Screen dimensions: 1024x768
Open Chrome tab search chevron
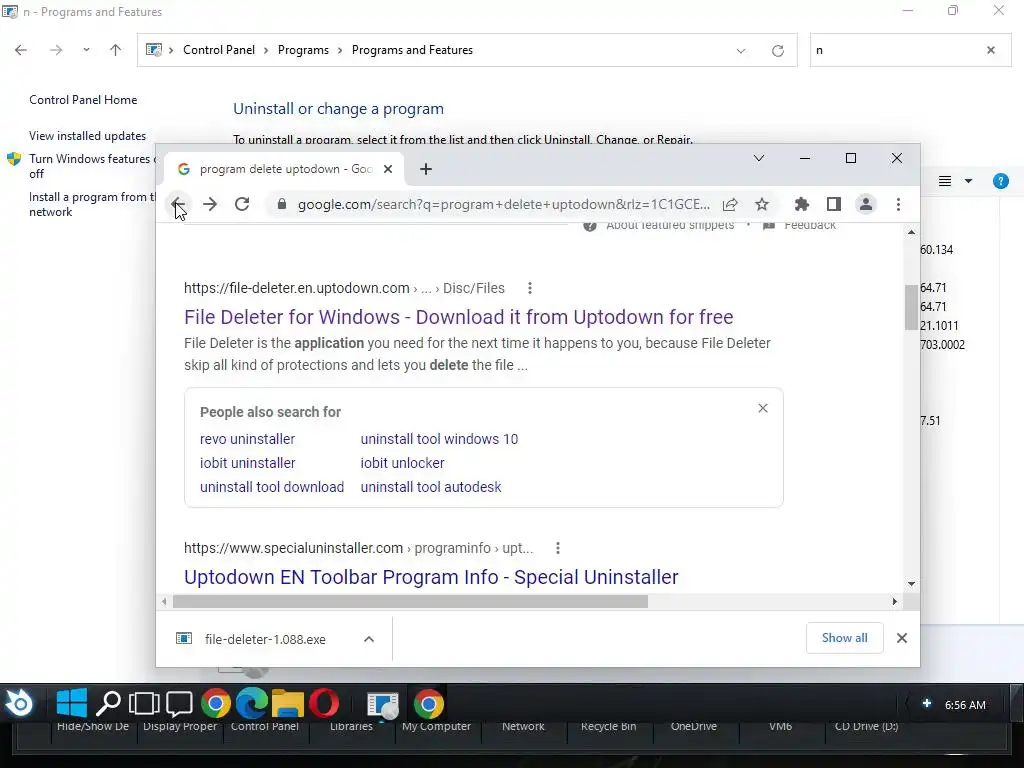(x=759, y=158)
